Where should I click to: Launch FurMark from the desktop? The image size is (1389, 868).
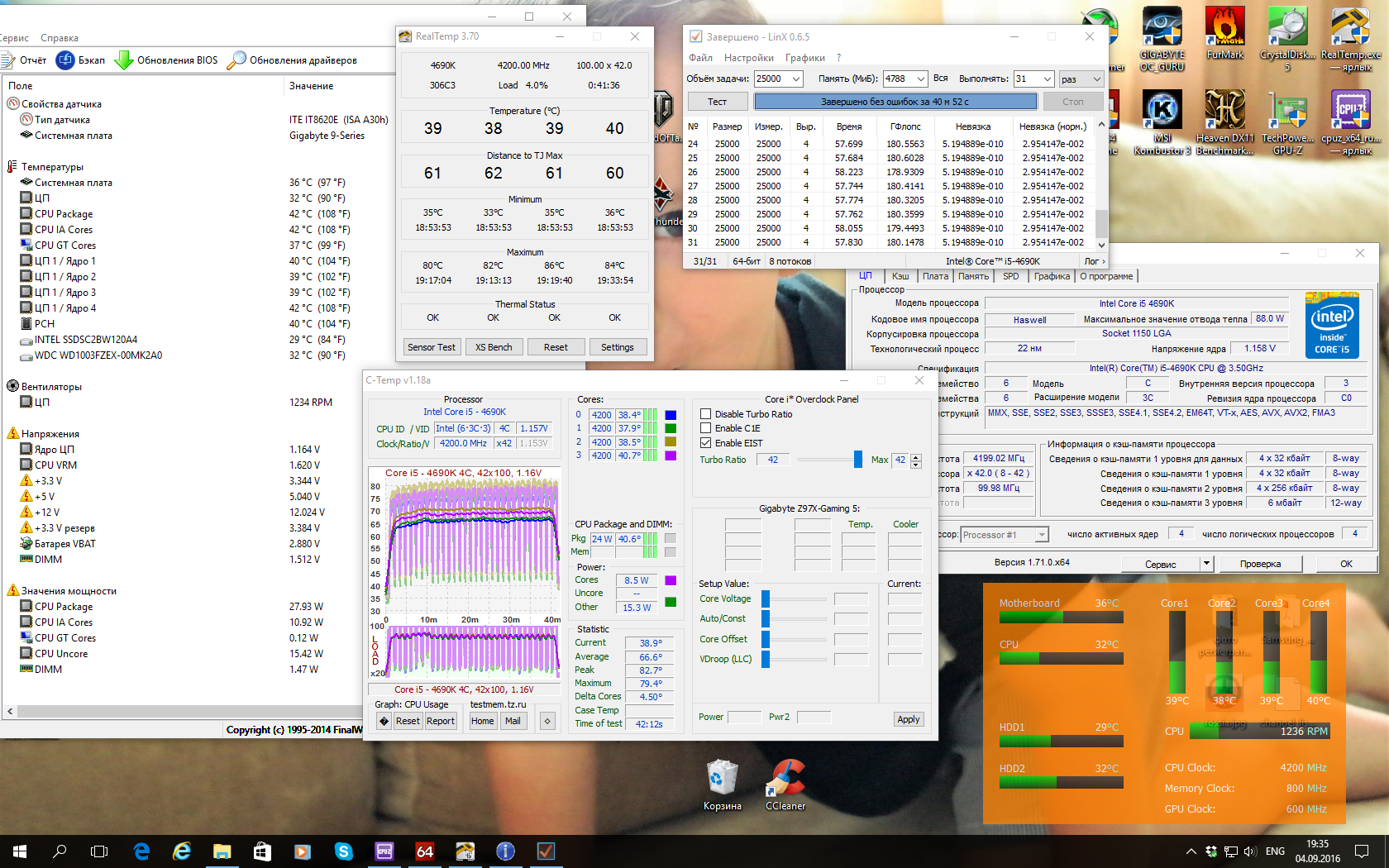[1224, 33]
